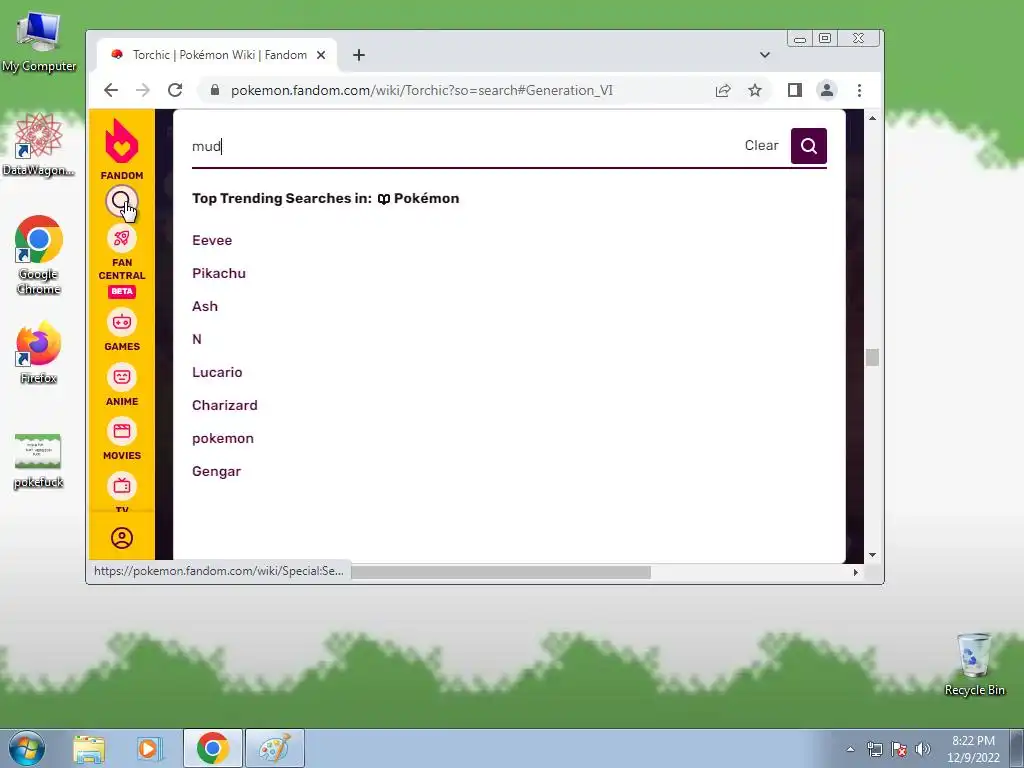Open Chrome three-dot menu

(x=859, y=90)
